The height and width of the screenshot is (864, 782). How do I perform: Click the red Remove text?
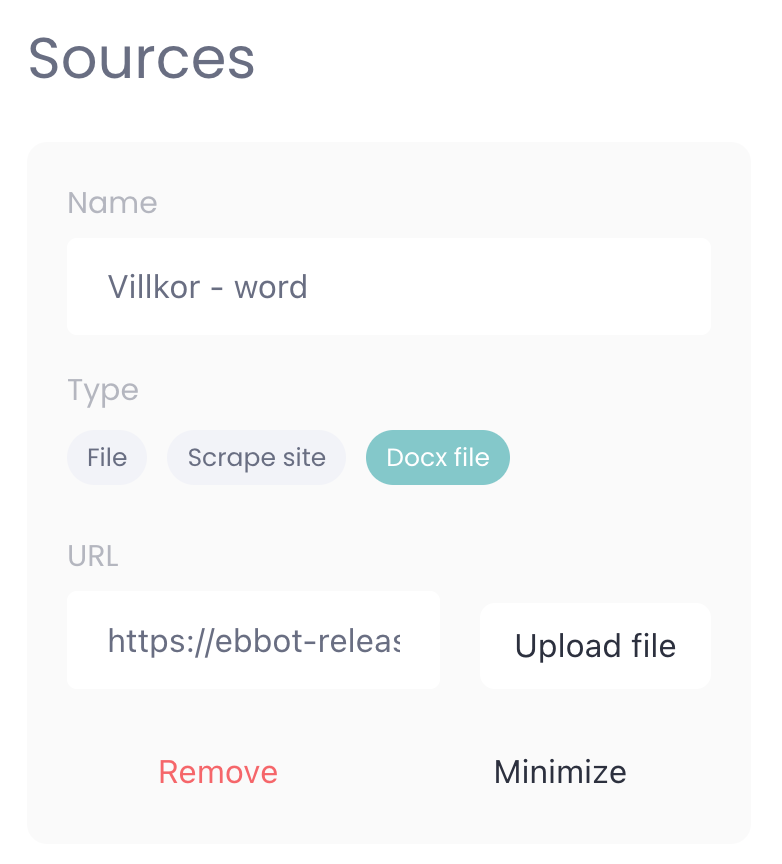tap(218, 772)
